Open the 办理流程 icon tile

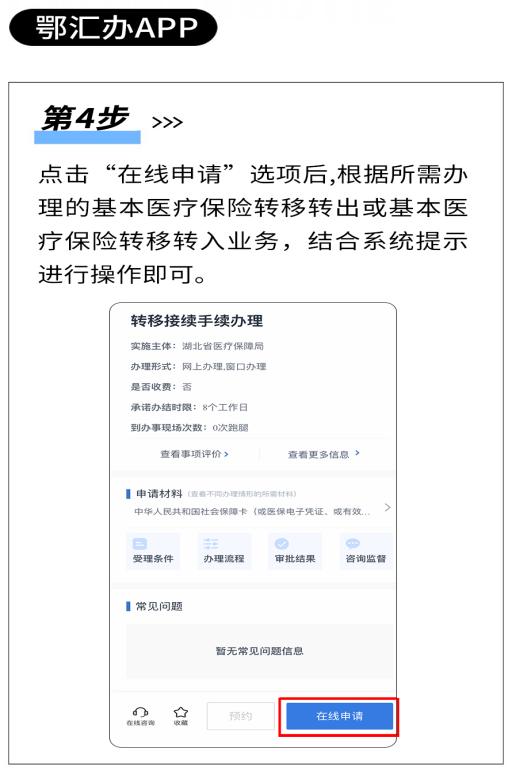click(x=224, y=552)
